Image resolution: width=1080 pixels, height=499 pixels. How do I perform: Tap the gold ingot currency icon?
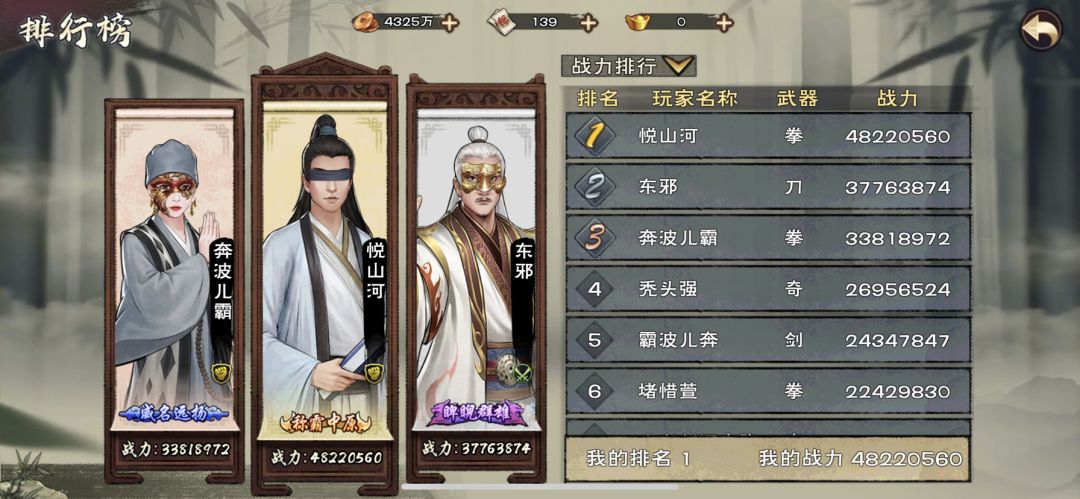(x=638, y=23)
